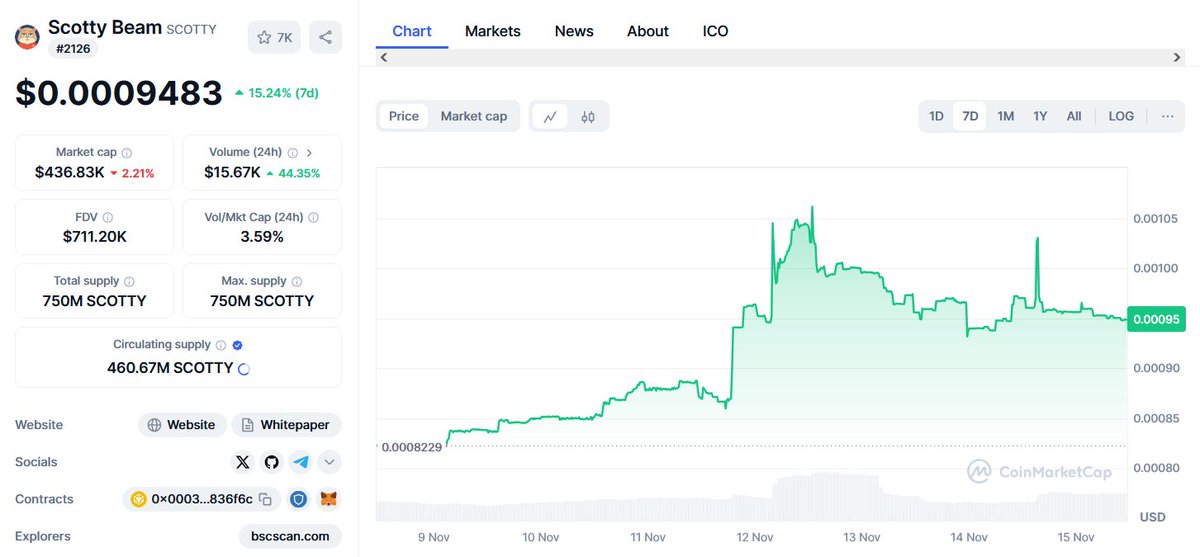
Task: Click the Market cap info icon
Action: (126, 153)
